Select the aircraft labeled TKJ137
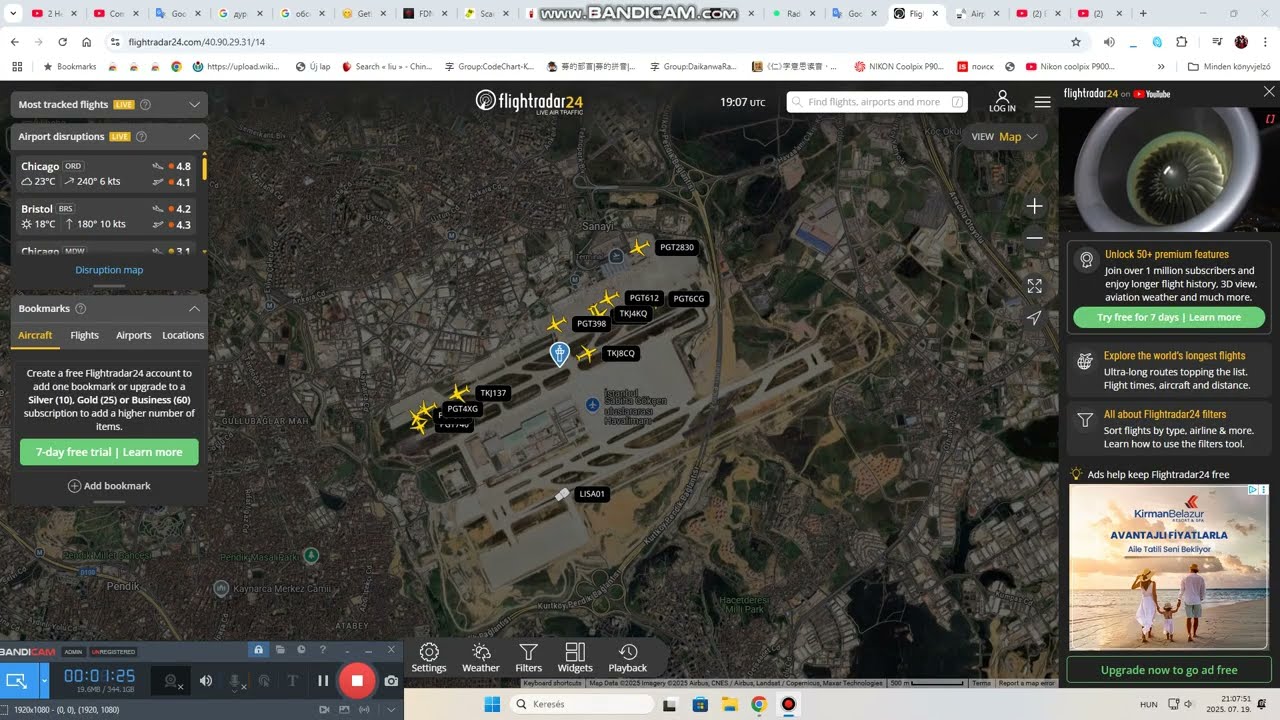This screenshot has width=1280, height=720. 459,393
